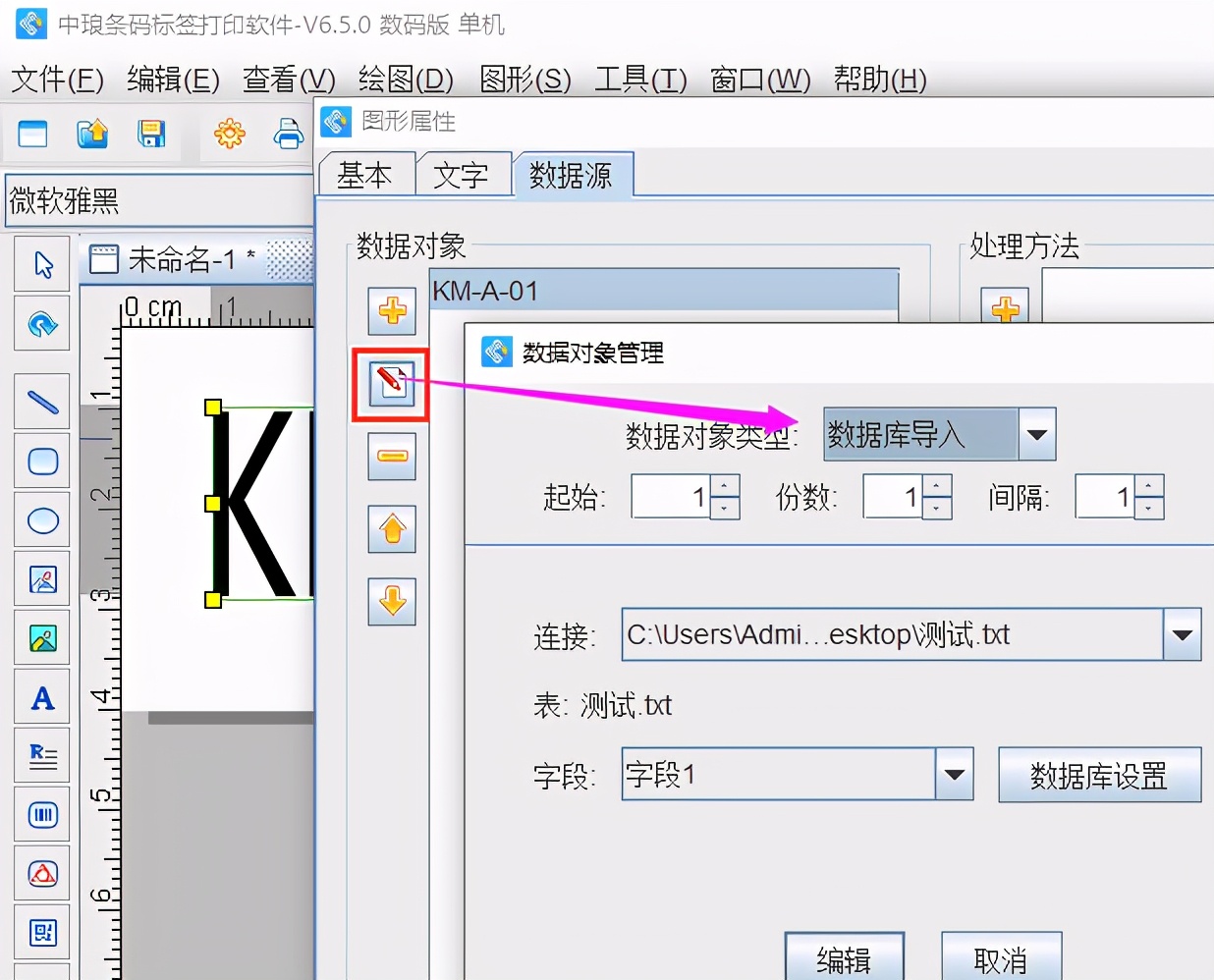The image size is (1214, 980).
Task: Select the QR code tool
Action: pyautogui.click(x=42, y=933)
